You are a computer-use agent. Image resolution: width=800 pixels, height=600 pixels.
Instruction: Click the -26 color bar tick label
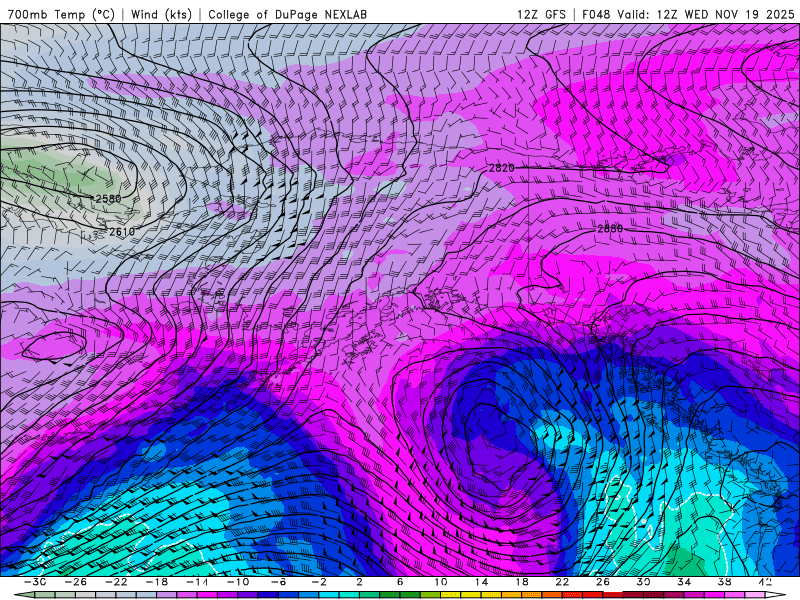76,582
